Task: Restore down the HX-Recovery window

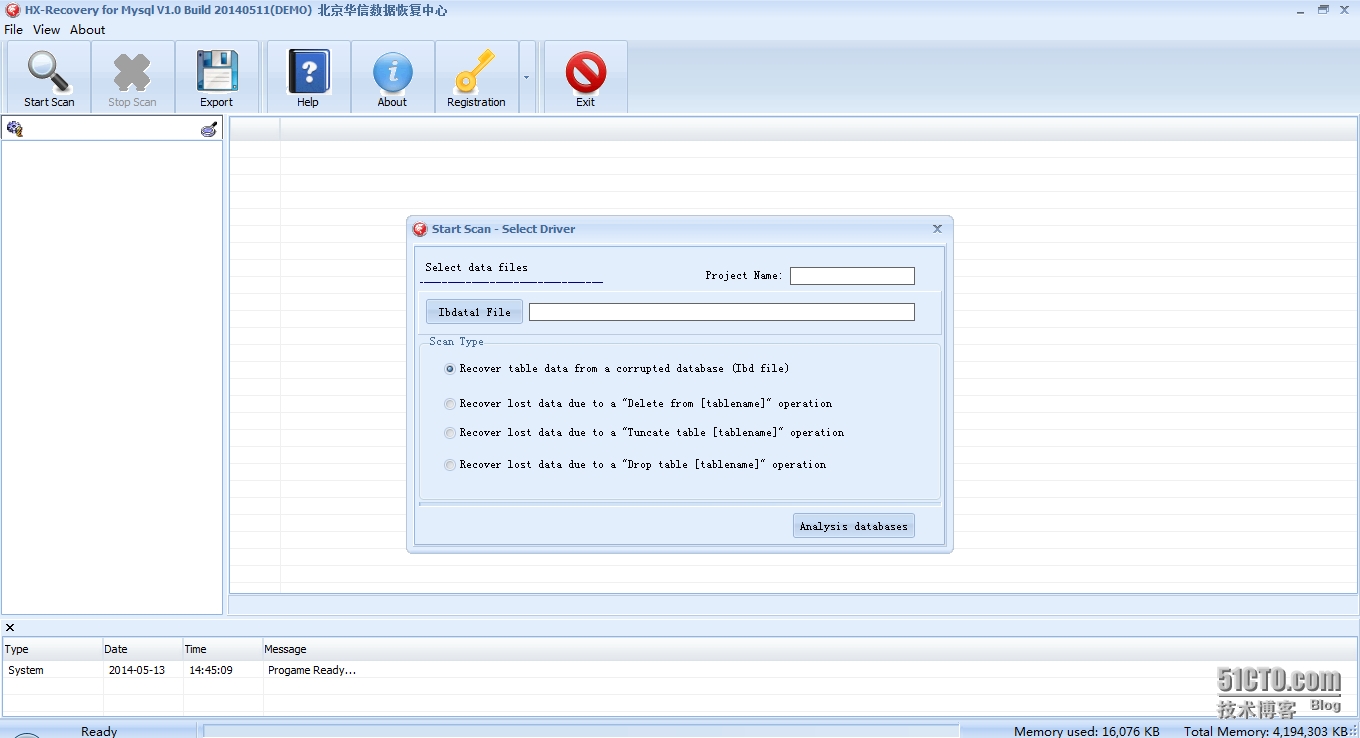Action: (x=1323, y=10)
